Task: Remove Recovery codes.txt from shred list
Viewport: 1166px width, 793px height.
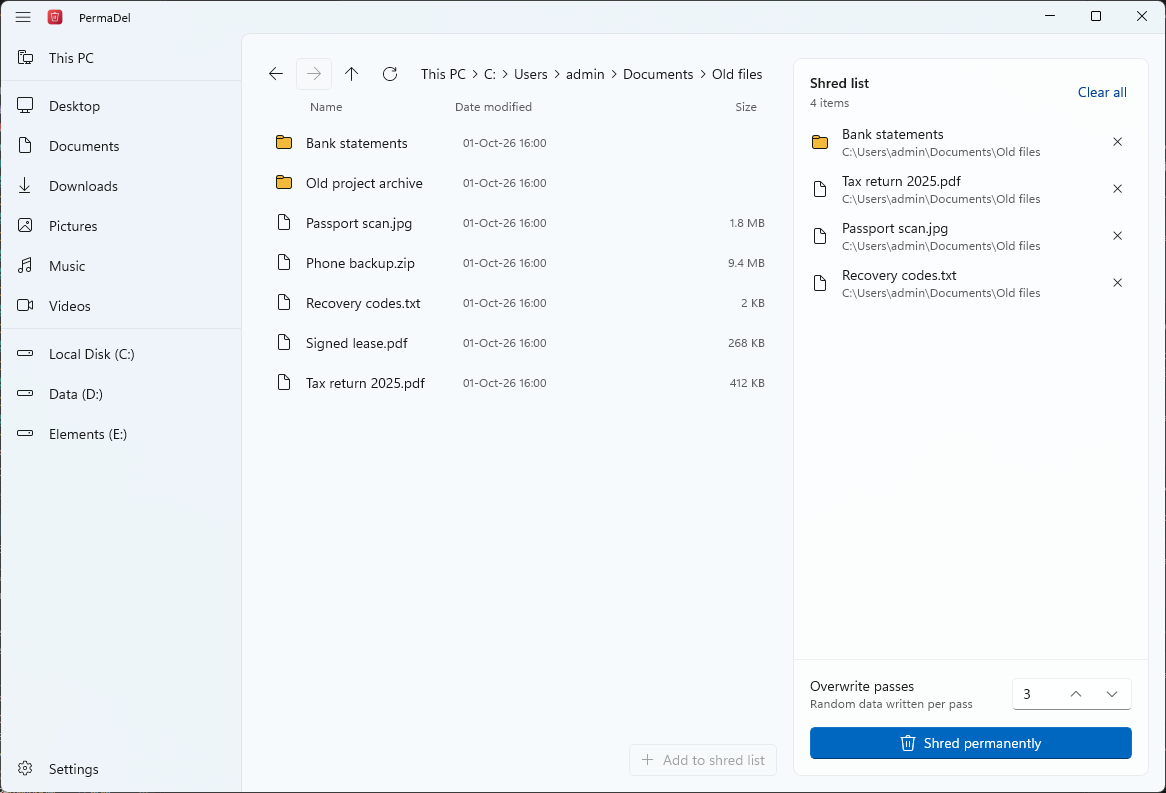Action: coord(1117,283)
